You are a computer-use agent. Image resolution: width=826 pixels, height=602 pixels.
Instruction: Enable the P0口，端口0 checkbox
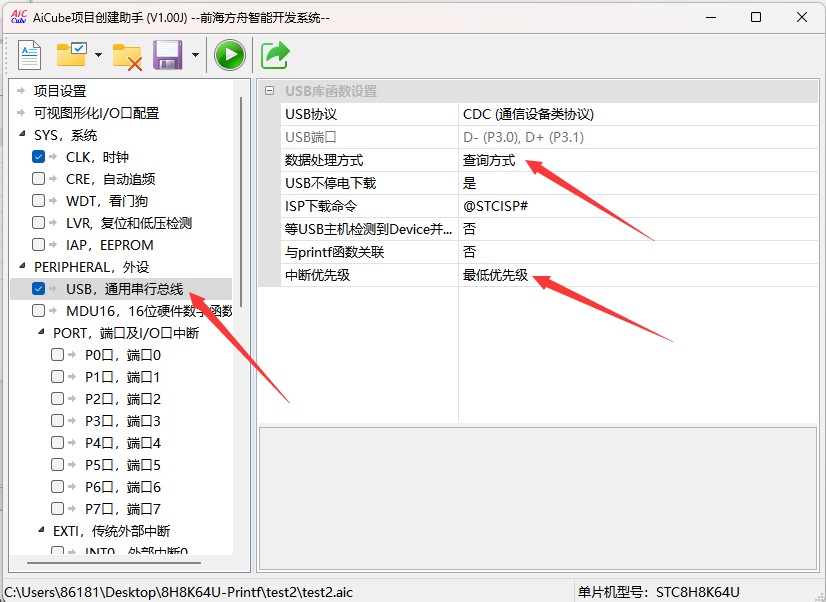pos(57,354)
